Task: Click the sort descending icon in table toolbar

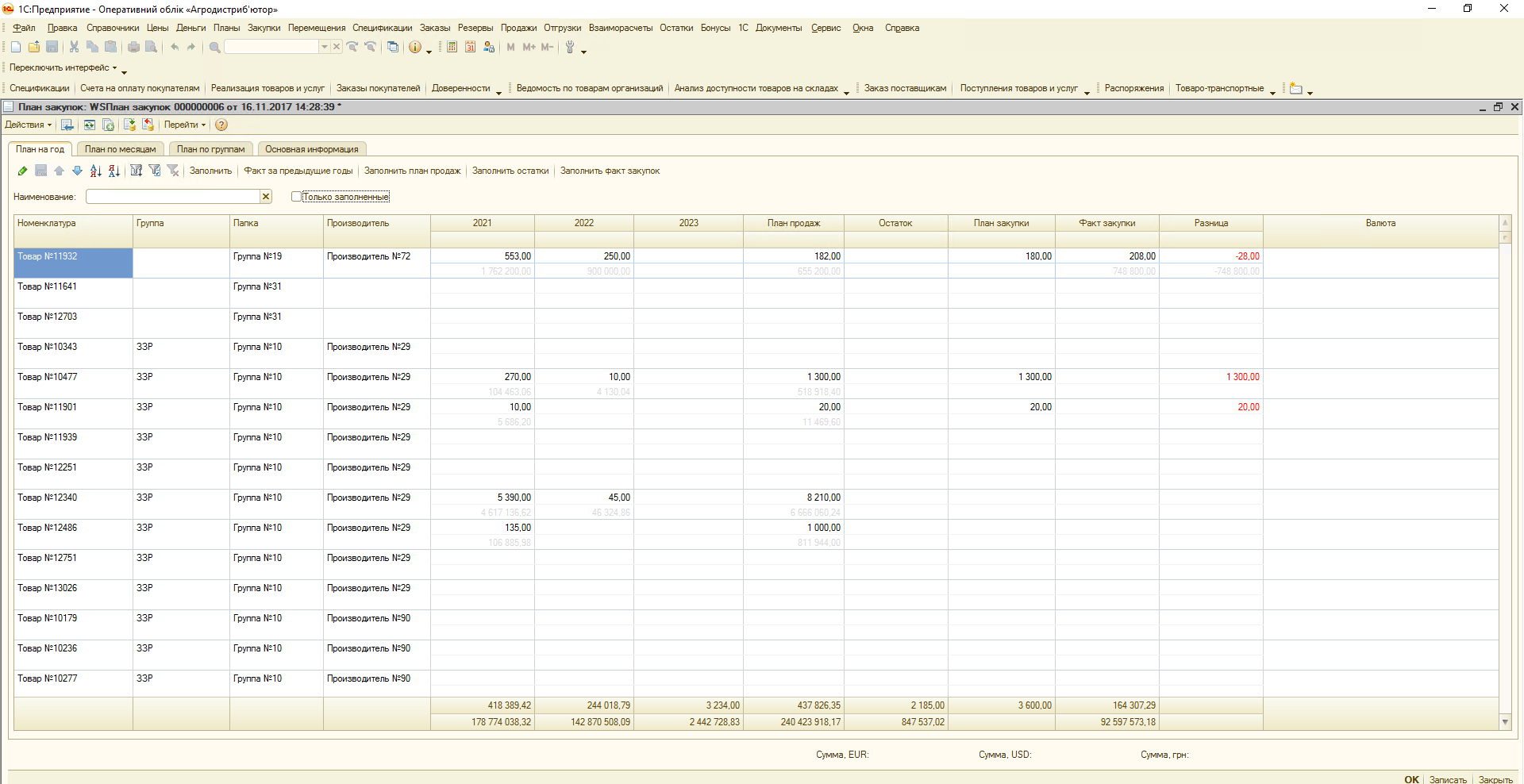Action: pyautogui.click(x=114, y=171)
